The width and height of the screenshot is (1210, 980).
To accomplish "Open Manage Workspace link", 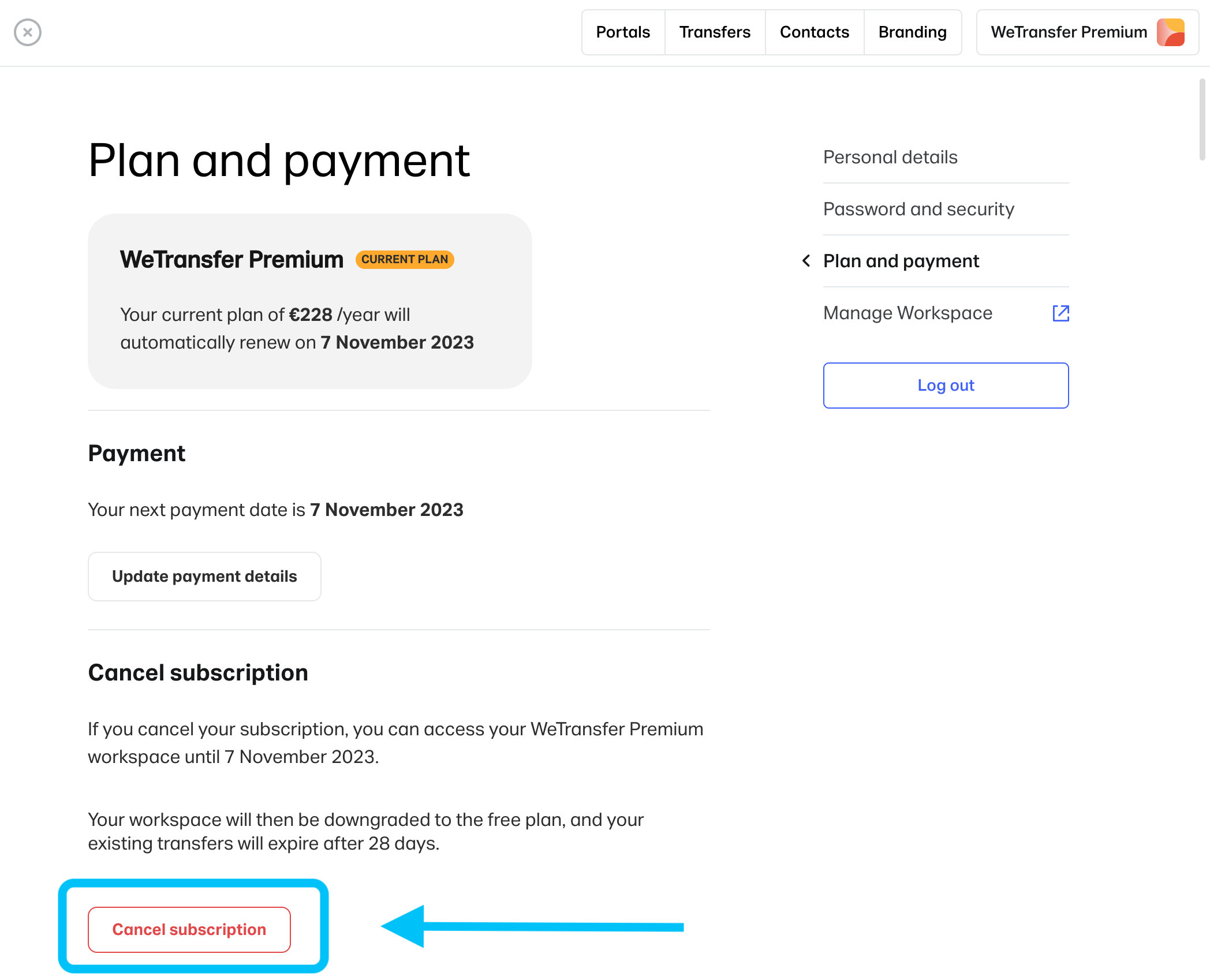I will [907, 313].
